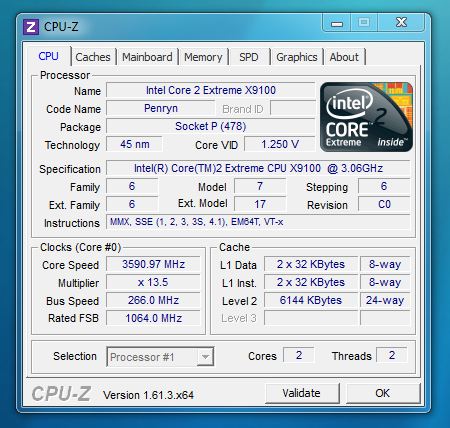
Task: Click the Core Speed value field
Action: [153, 264]
